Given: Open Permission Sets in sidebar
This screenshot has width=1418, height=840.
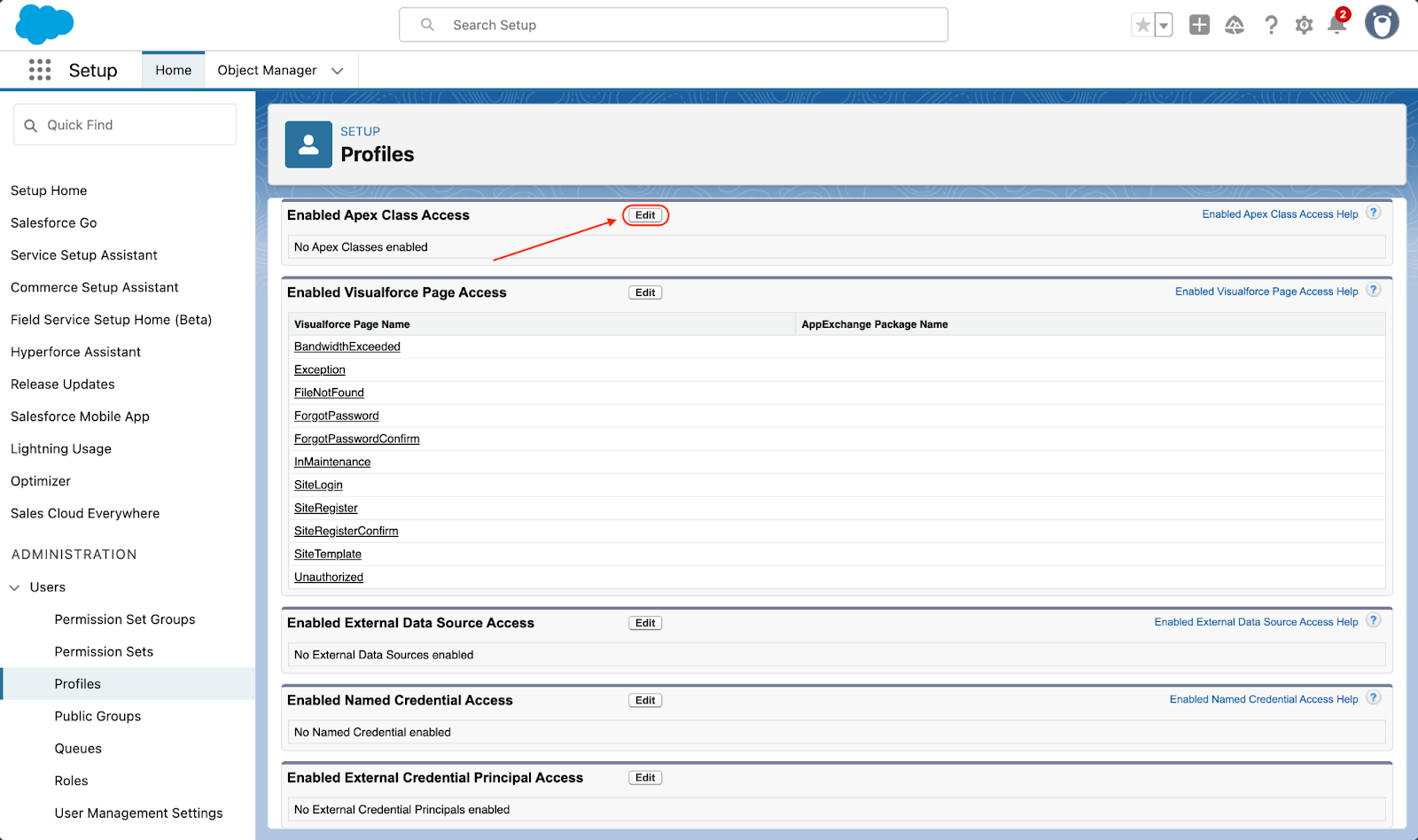Looking at the screenshot, I should (104, 651).
